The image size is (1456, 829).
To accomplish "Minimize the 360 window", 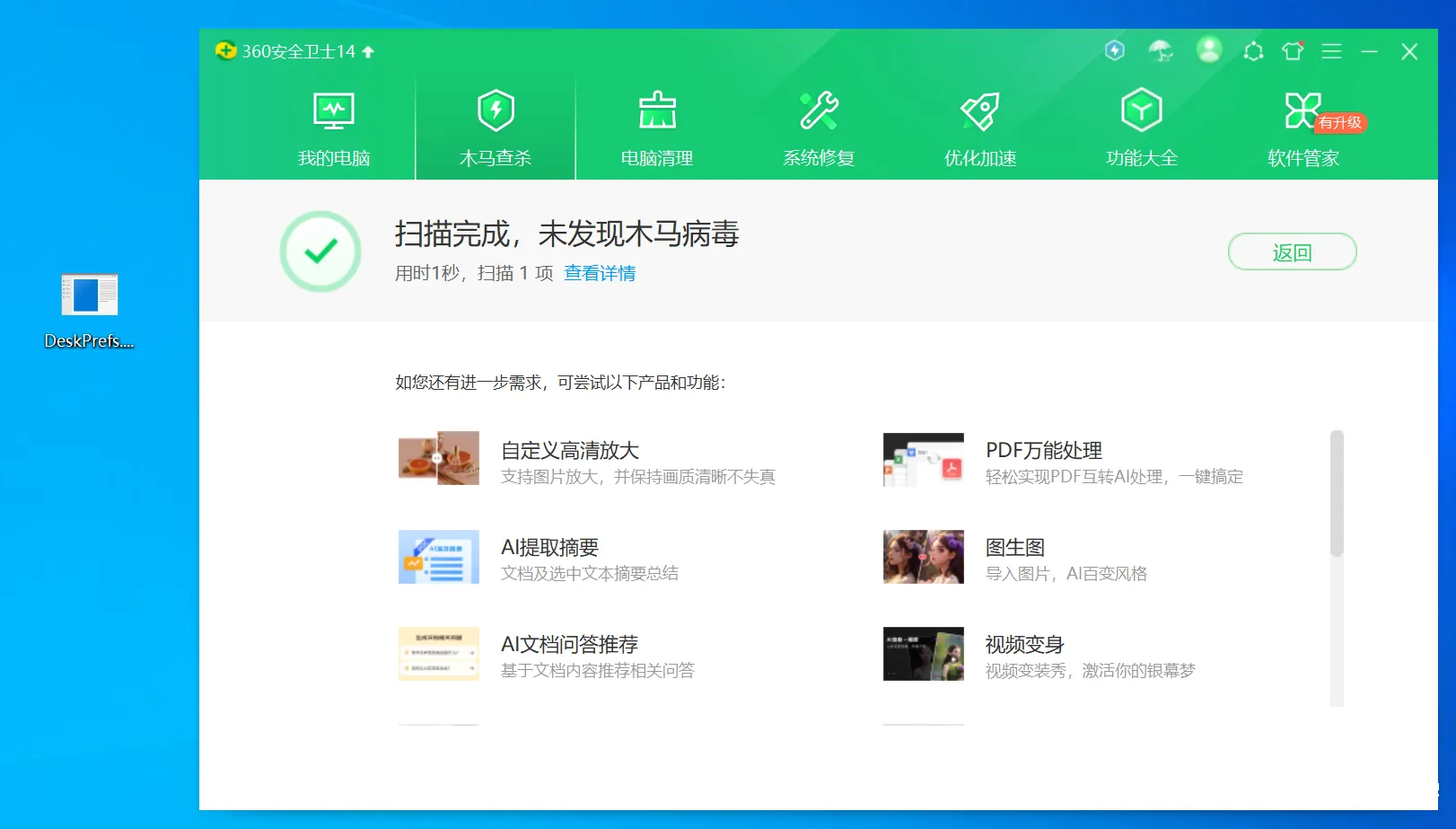I will 1369,51.
